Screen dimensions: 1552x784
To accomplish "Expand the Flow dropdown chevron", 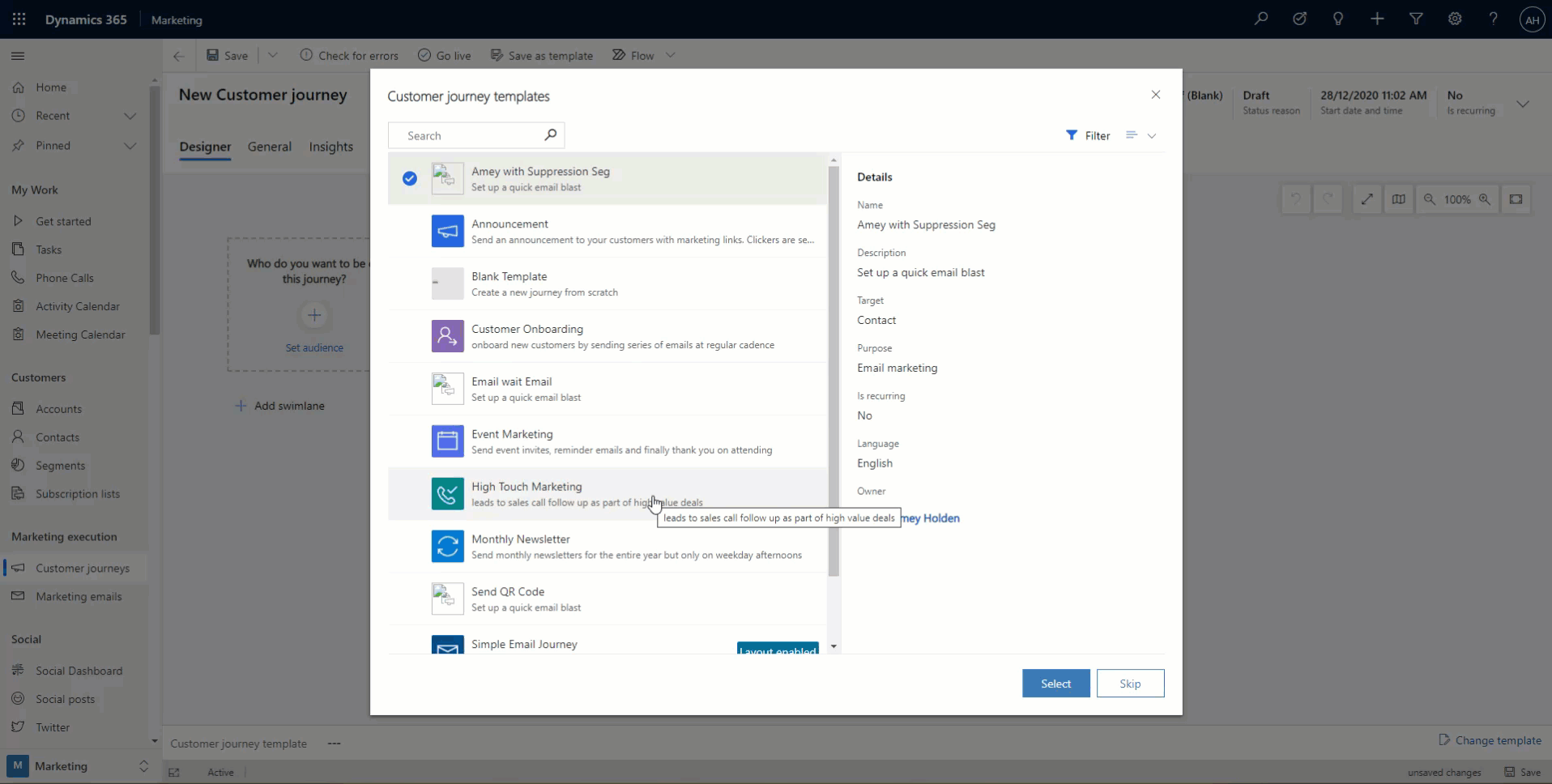I will (670, 55).
